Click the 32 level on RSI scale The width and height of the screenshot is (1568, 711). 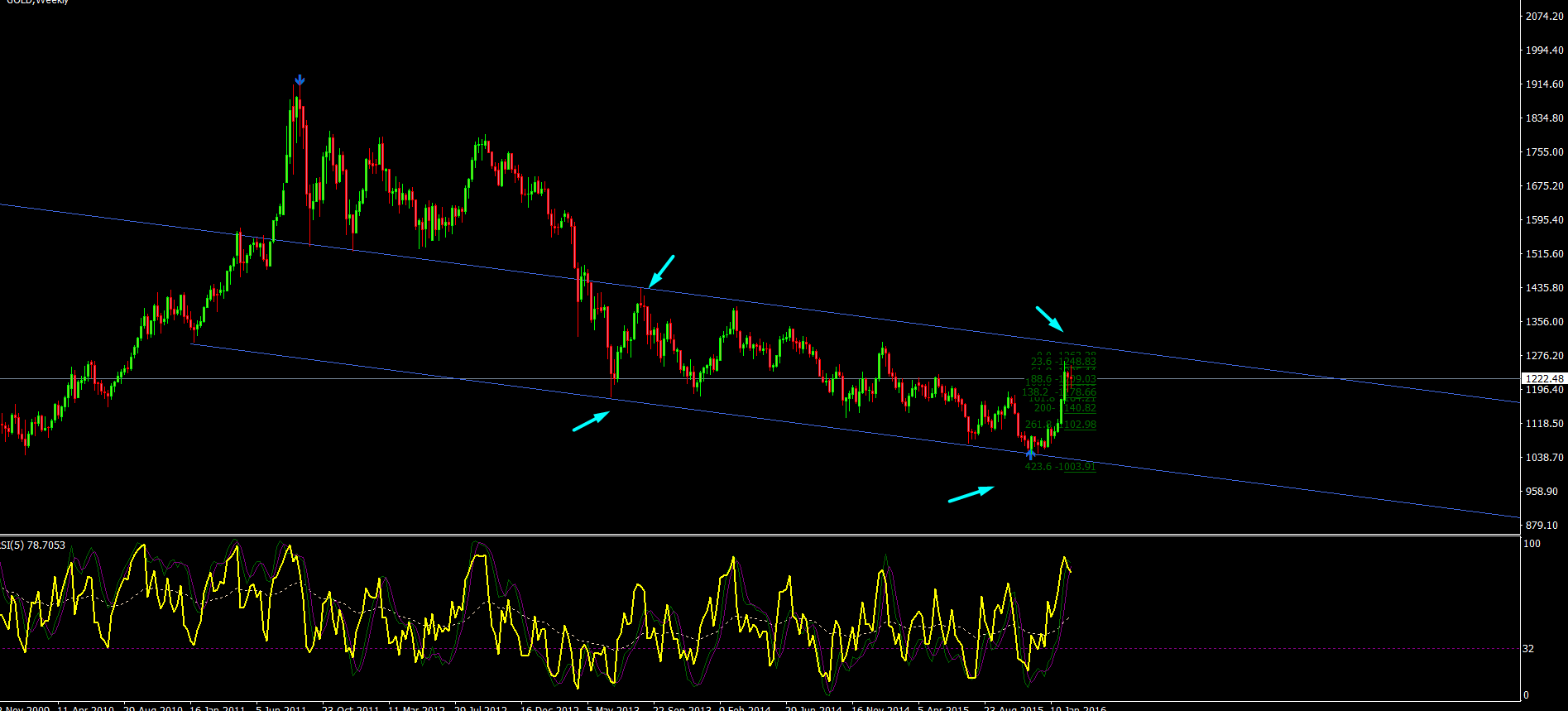1528,649
